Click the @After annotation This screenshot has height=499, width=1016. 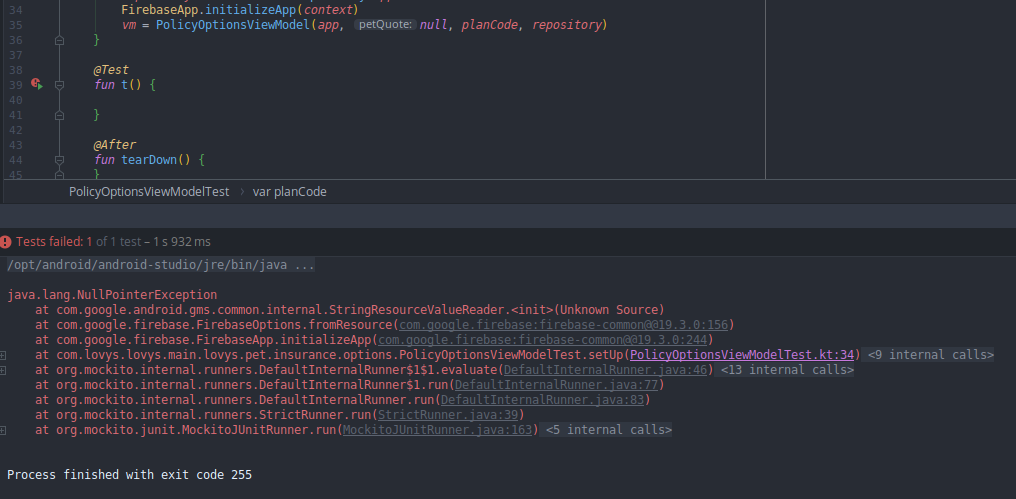pyautogui.click(x=115, y=145)
